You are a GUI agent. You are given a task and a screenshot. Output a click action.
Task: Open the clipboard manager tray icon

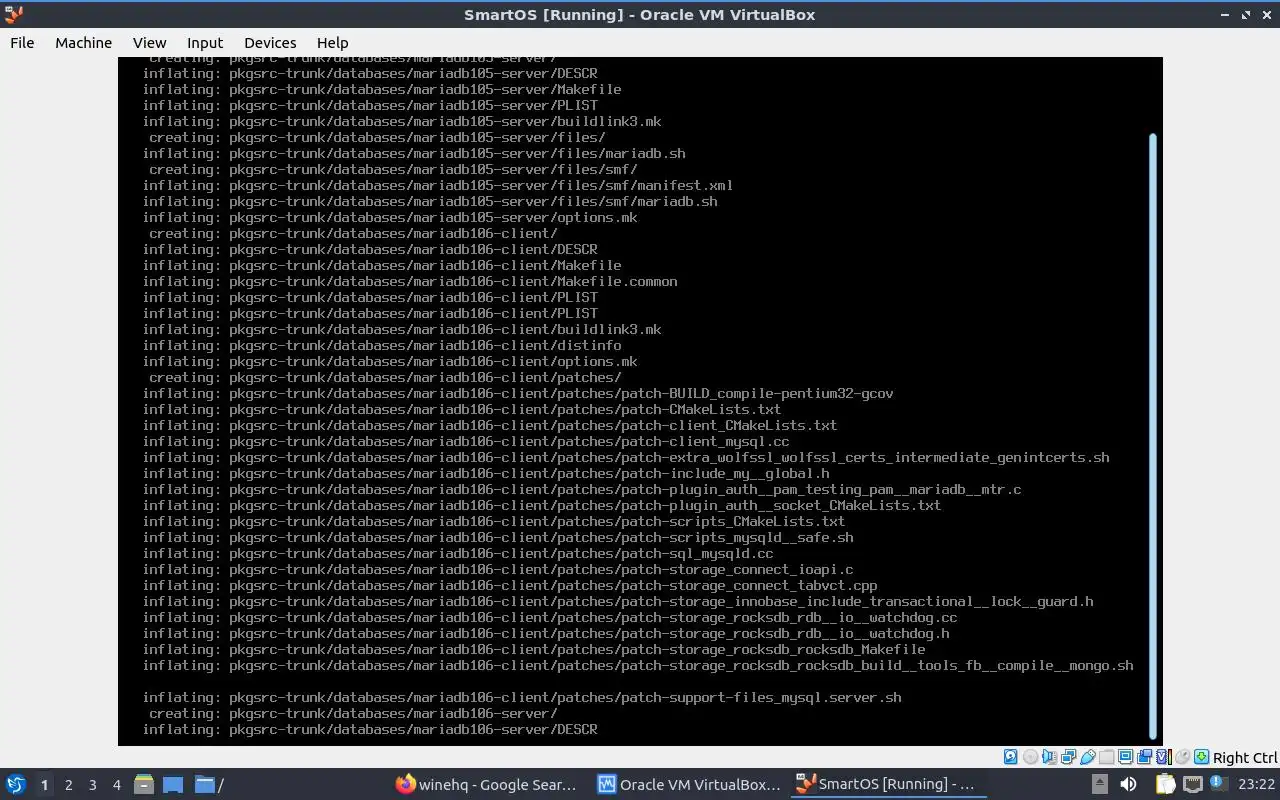pos(1166,785)
